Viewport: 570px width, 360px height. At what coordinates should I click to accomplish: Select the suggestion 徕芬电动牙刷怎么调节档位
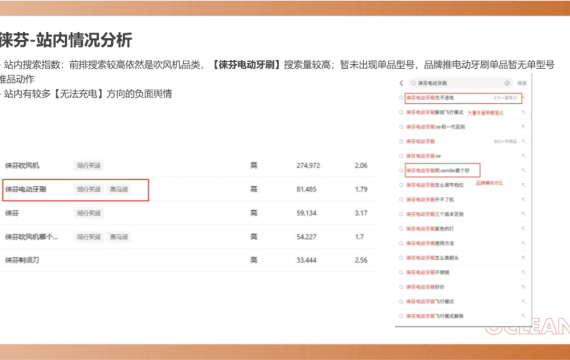coord(435,185)
